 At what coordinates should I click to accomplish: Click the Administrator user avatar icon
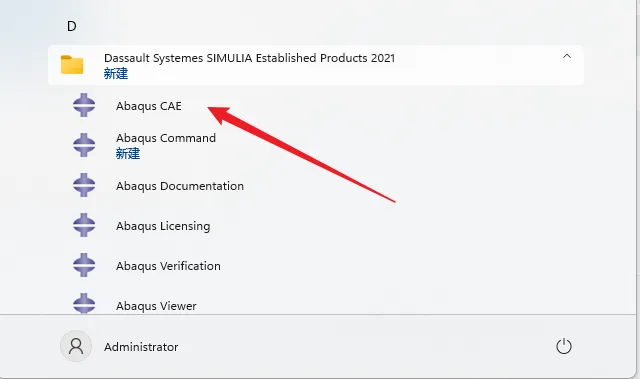pos(76,346)
